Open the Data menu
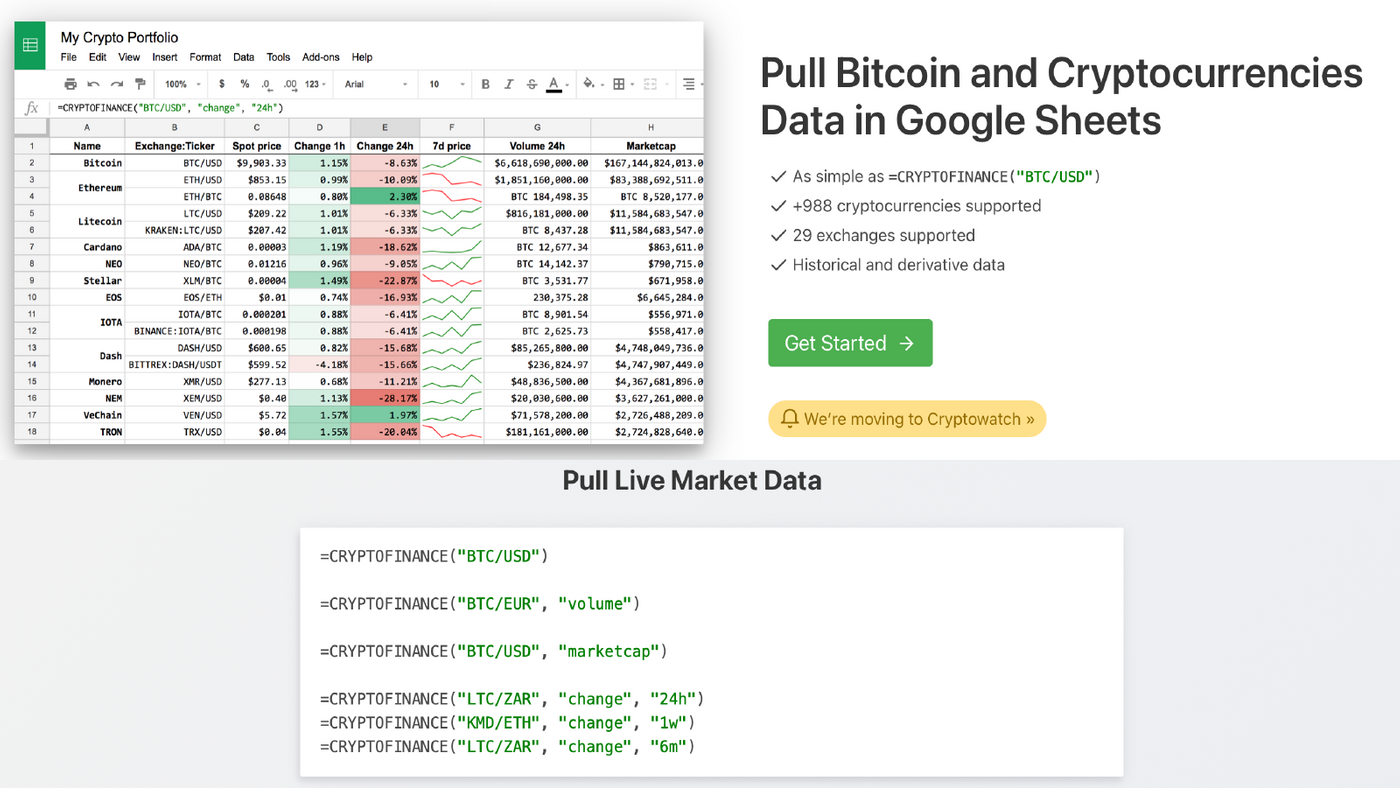 pos(244,57)
